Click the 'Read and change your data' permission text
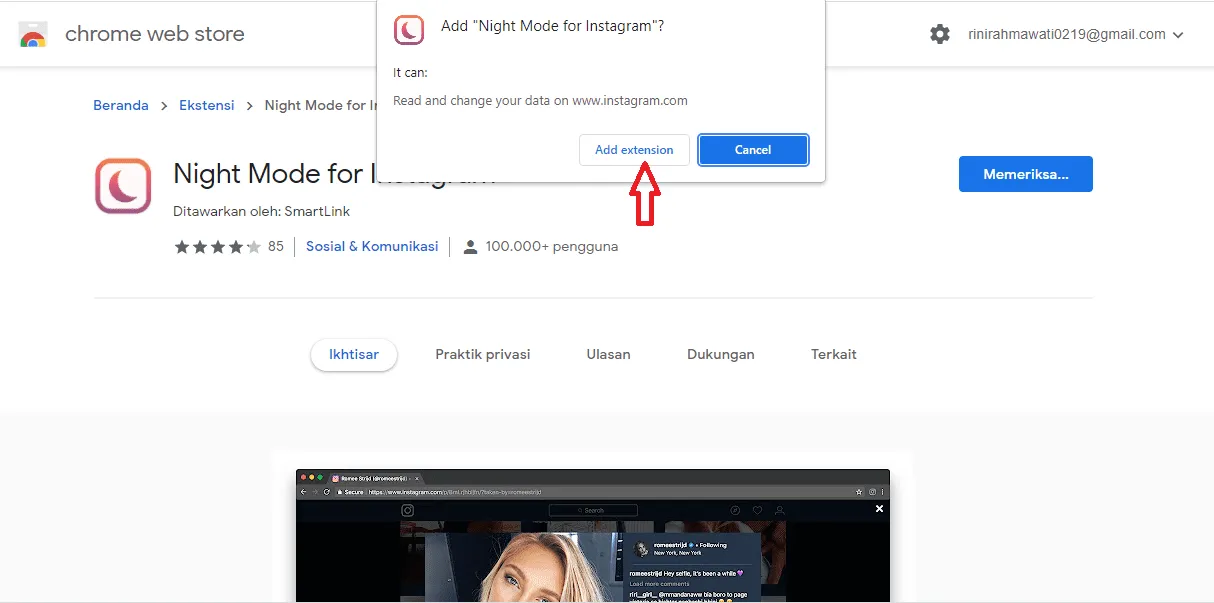 (540, 100)
